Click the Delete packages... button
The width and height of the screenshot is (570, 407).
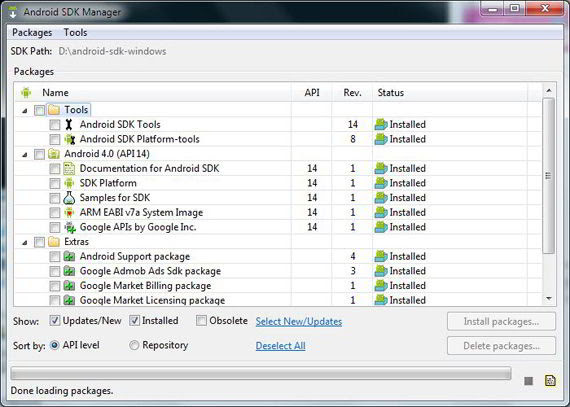pyautogui.click(x=501, y=346)
